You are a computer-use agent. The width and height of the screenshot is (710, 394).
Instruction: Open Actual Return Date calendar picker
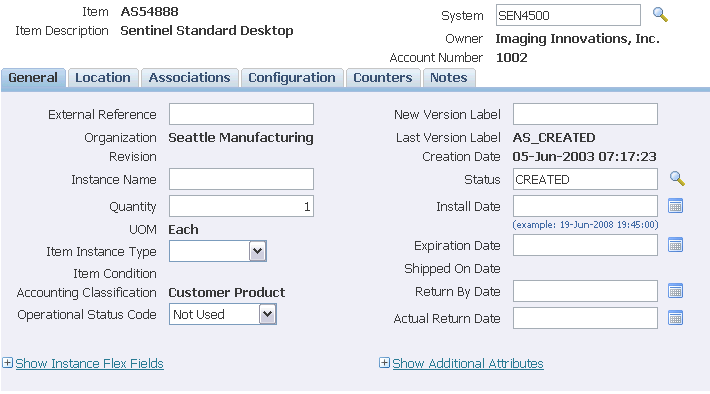click(x=675, y=318)
